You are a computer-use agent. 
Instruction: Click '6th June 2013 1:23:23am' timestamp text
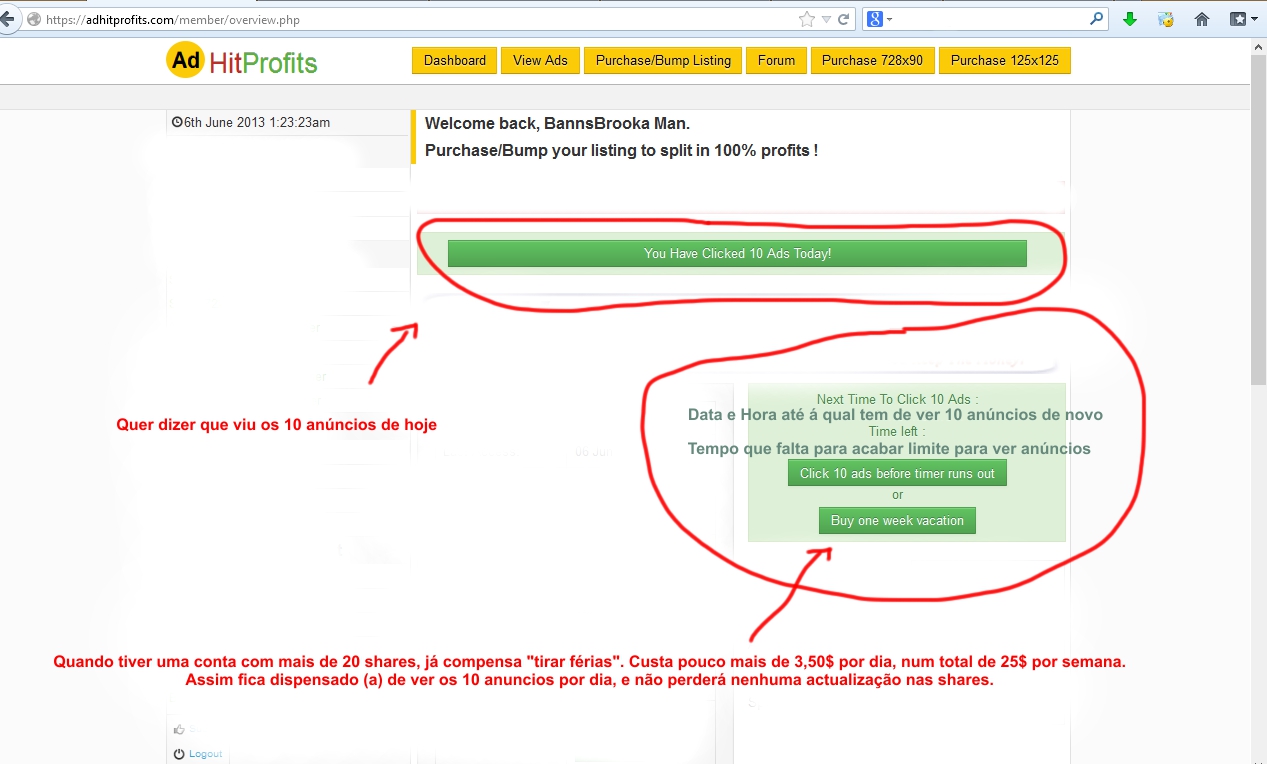click(x=257, y=122)
